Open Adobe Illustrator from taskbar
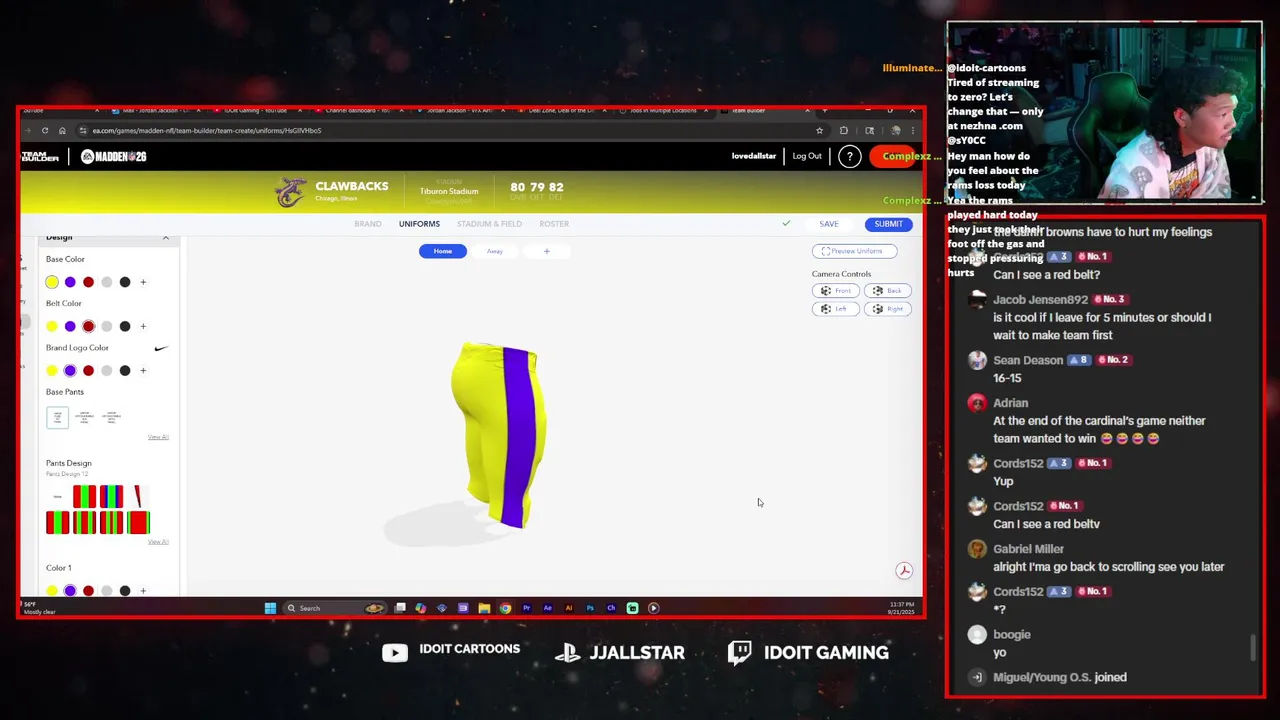Screen dimensions: 1280x720 click(569, 608)
